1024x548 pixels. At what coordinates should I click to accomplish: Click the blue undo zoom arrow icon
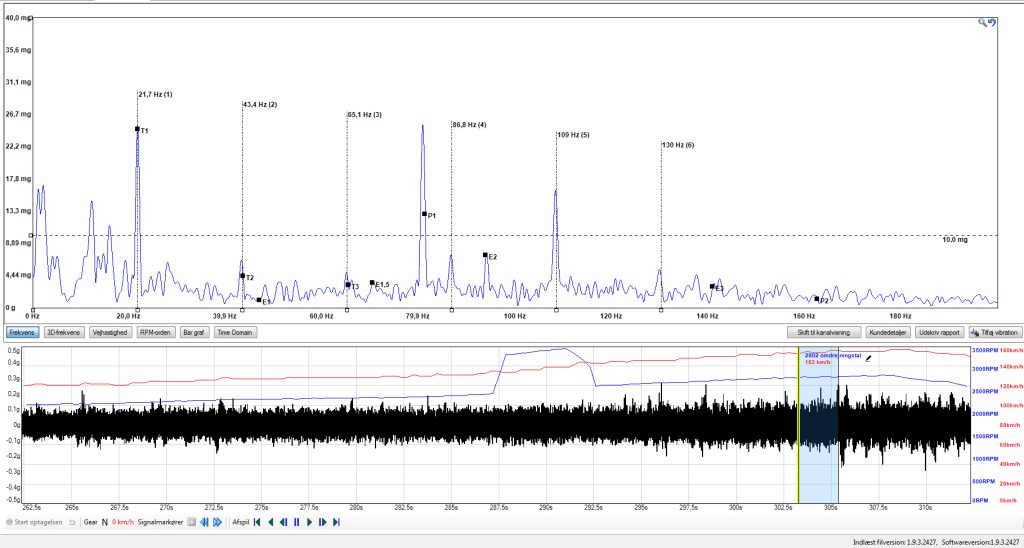point(992,22)
